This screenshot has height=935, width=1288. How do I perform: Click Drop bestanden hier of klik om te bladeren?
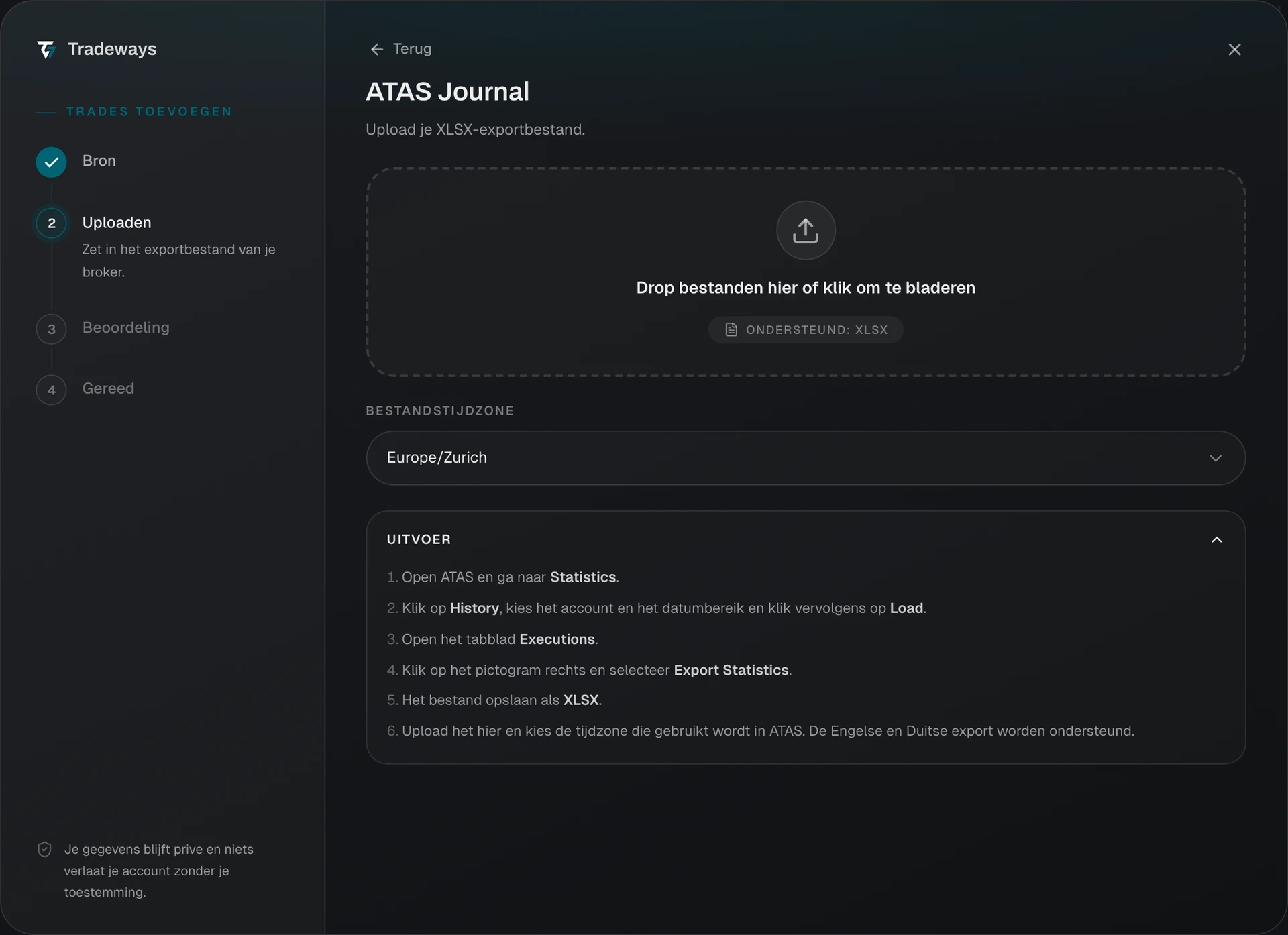tap(806, 288)
